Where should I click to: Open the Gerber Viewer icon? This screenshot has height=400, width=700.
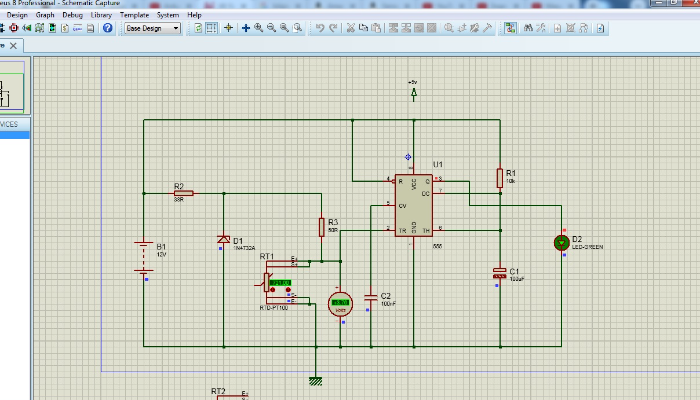[39, 28]
